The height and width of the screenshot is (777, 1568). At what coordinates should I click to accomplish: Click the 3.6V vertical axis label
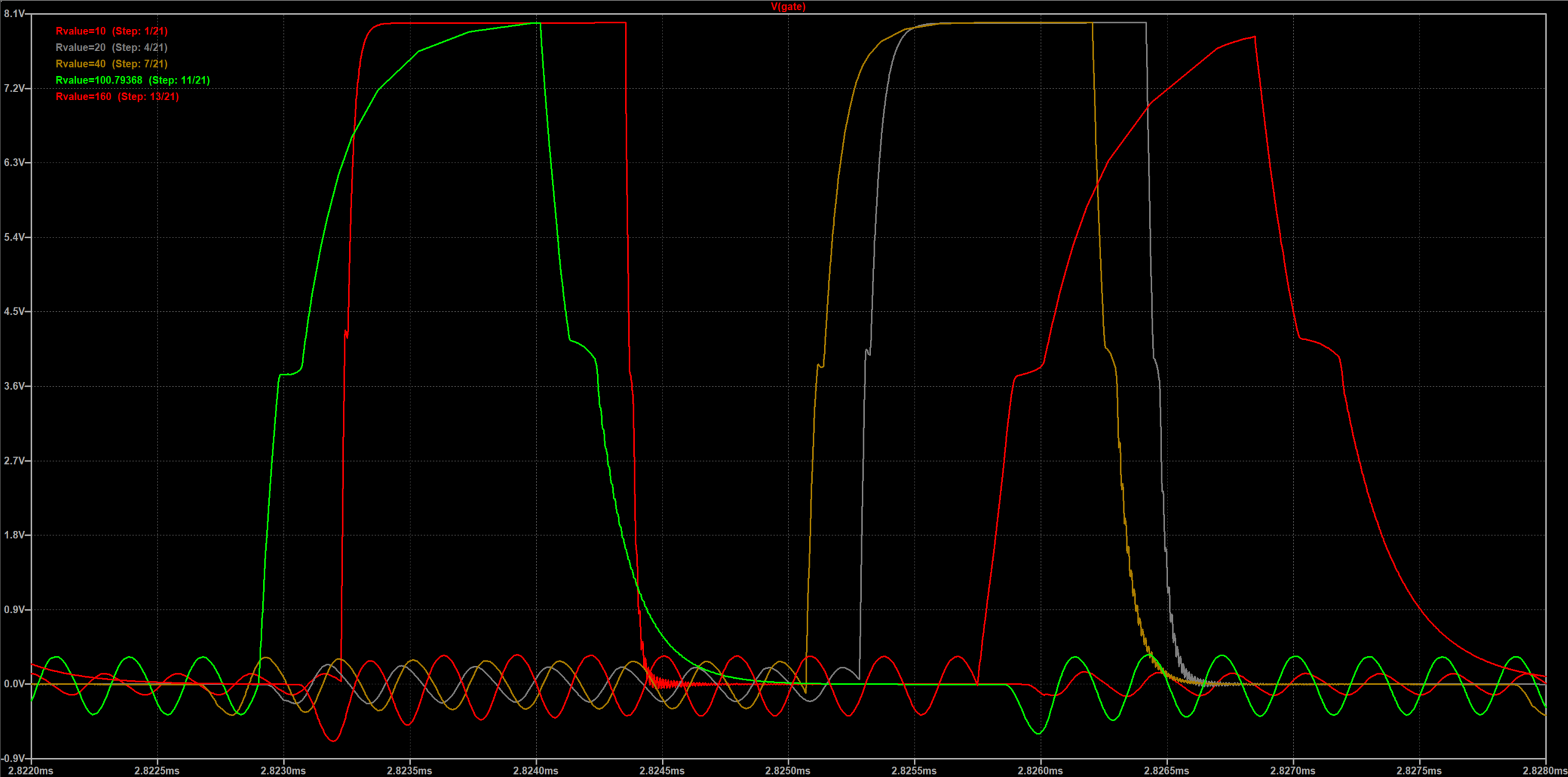click(x=14, y=386)
